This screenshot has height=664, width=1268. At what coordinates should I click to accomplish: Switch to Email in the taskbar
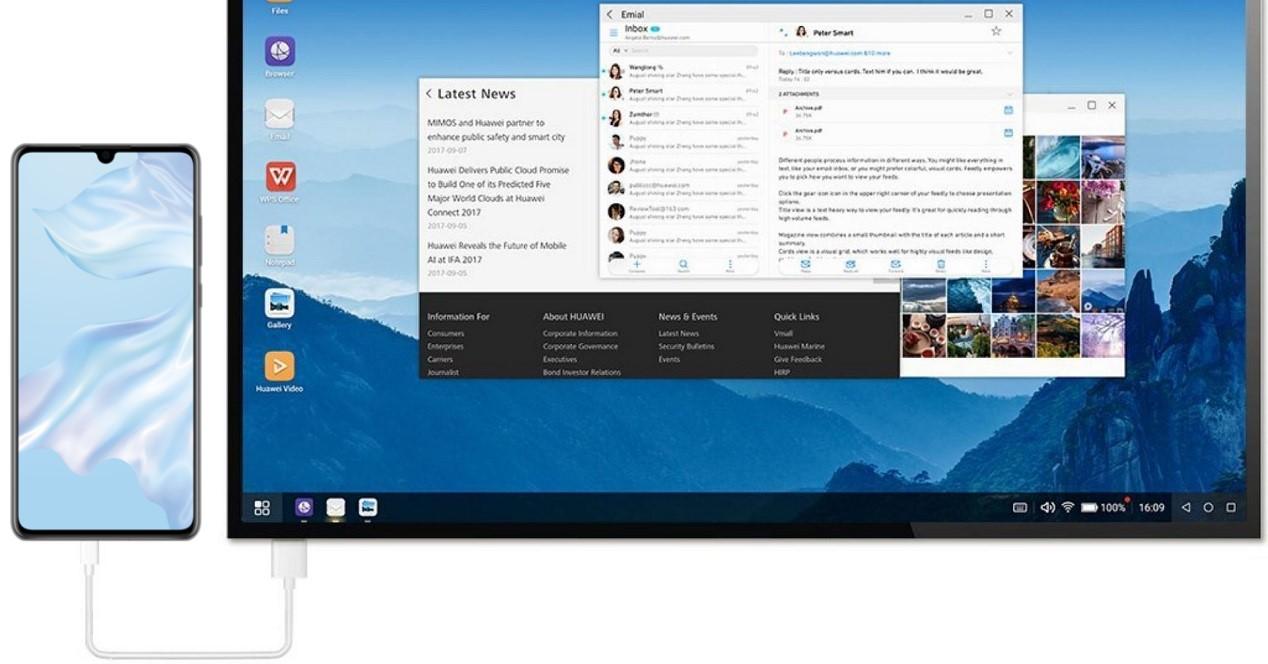click(x=336, y=508)
